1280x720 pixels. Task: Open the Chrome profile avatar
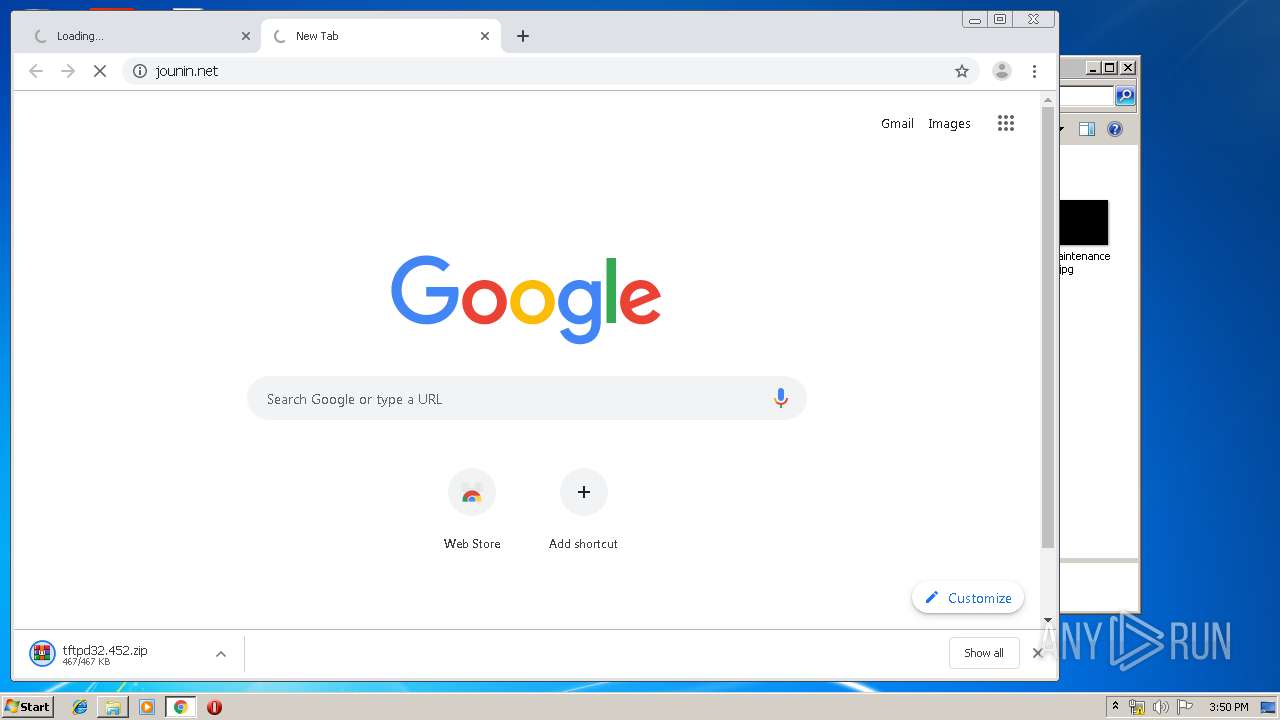click(1001, 71)
